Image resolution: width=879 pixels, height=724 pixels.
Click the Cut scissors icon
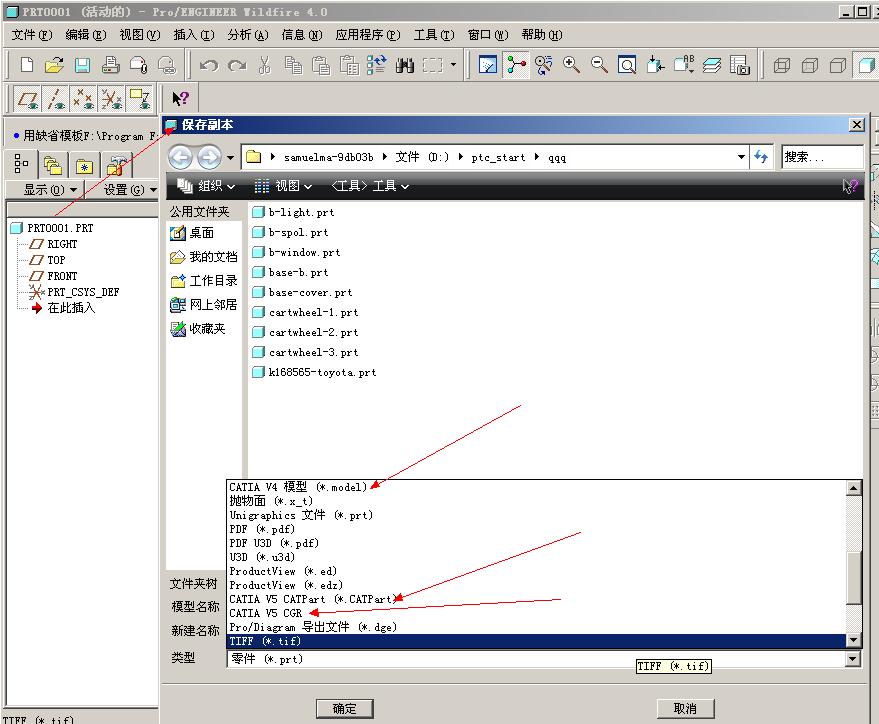tap(265, 65)
